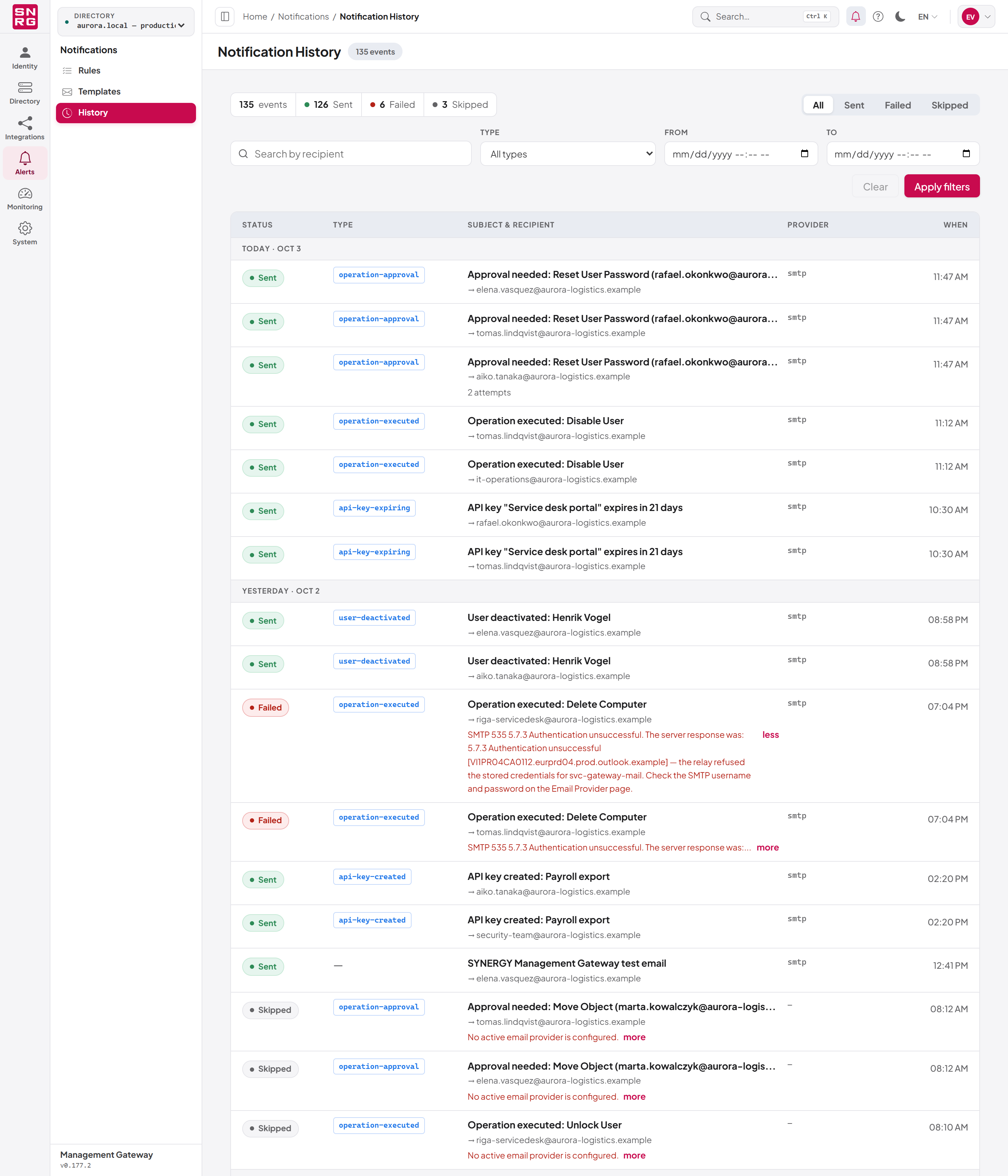1008x1176 pixels.
Task: Click the FROM date input field
Action: pyautogui.click(x=741, y=154)
